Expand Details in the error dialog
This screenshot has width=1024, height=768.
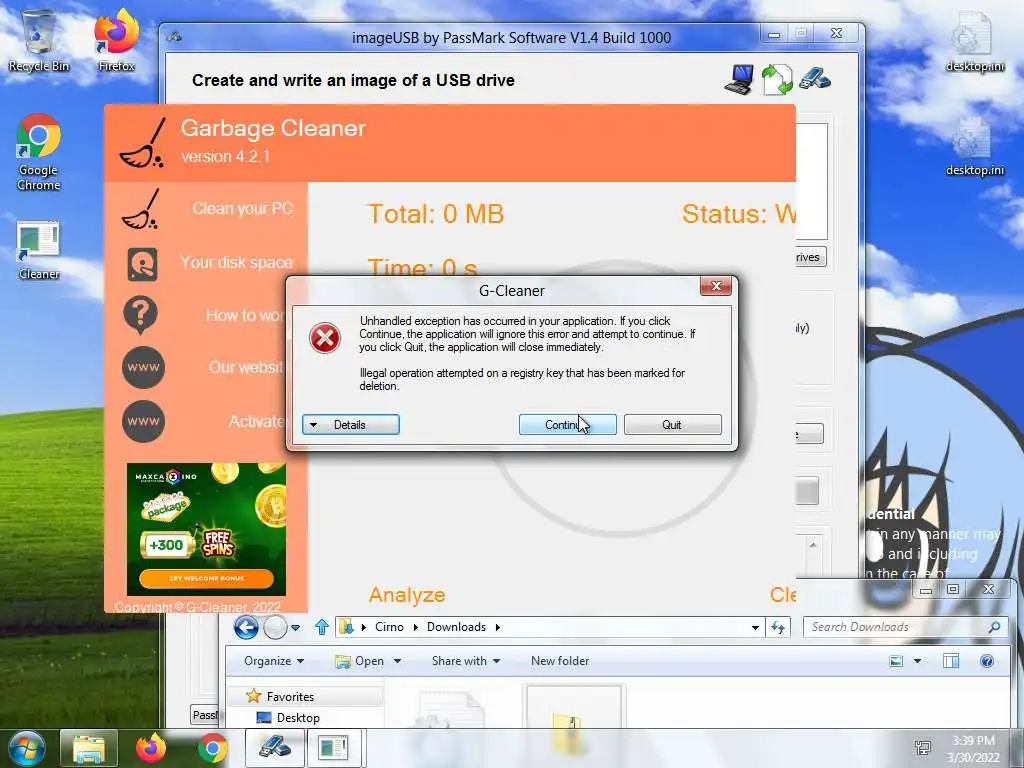click(x=351, y=424)
